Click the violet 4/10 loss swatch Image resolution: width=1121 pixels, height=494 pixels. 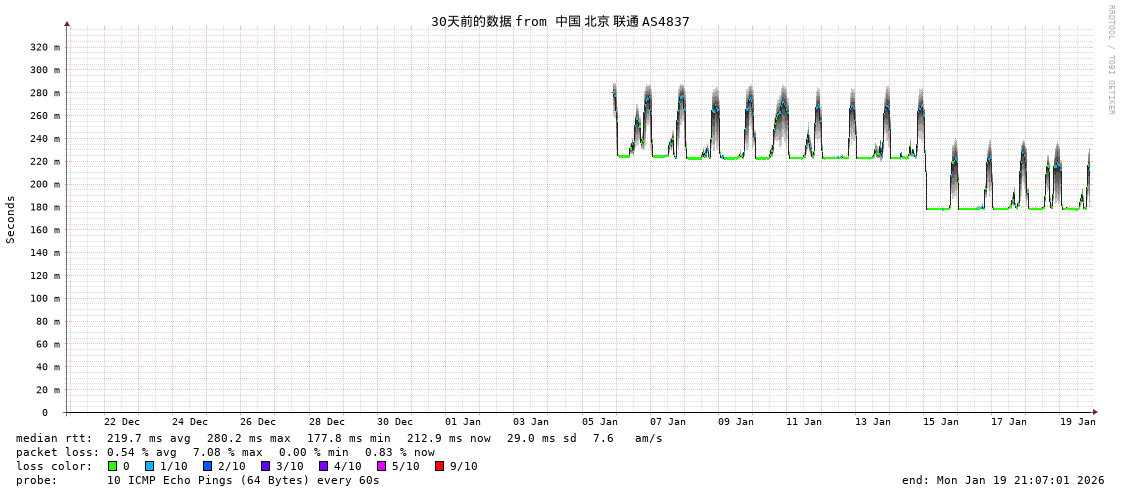pos(323,466)
